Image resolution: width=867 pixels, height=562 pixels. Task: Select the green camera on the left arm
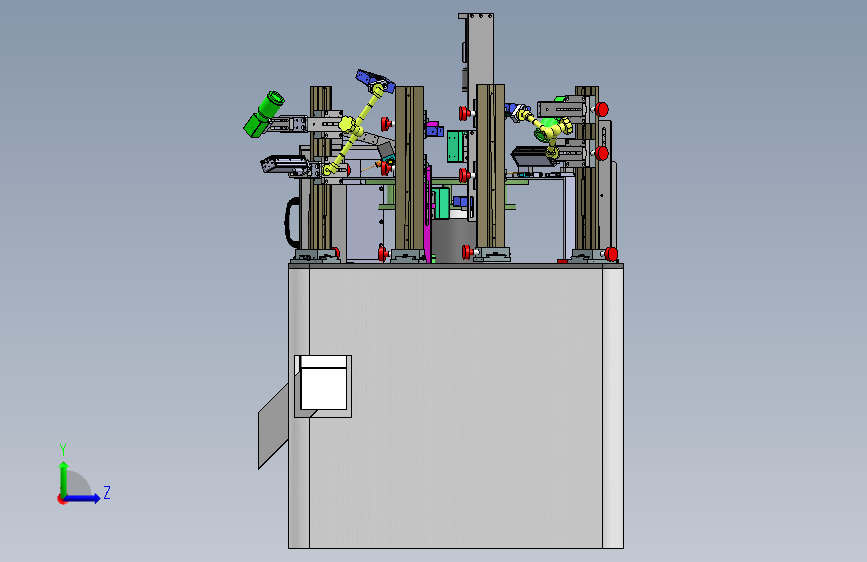tap(264, 115)
